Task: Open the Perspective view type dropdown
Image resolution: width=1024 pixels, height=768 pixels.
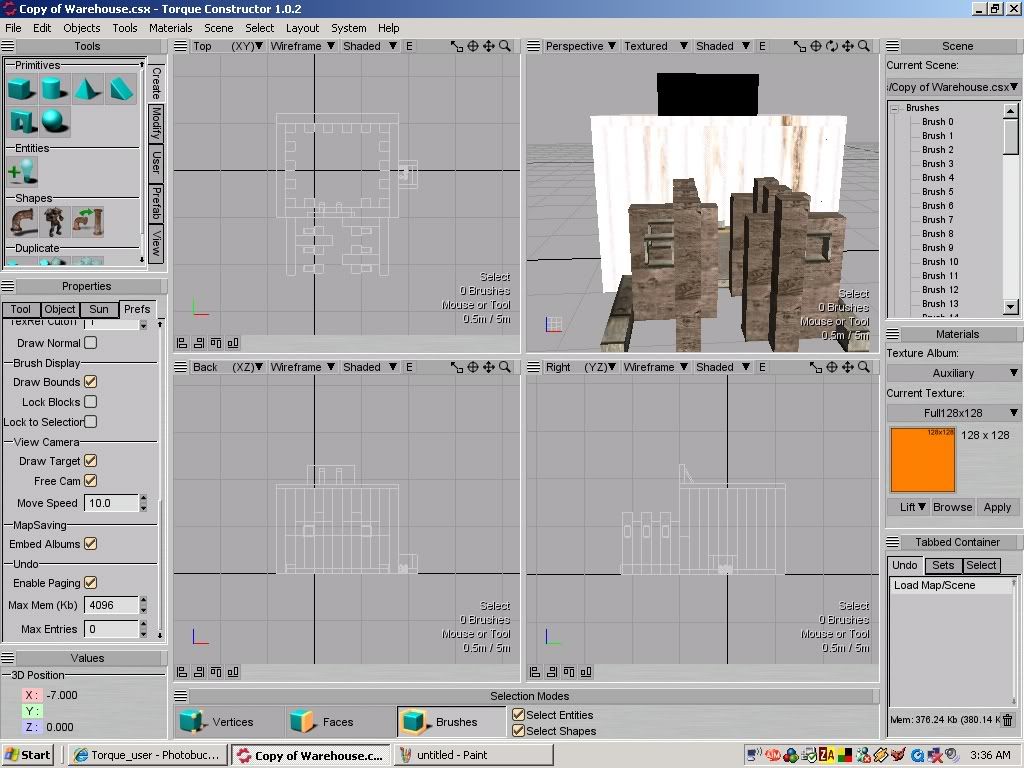Action: coord(580,46)
